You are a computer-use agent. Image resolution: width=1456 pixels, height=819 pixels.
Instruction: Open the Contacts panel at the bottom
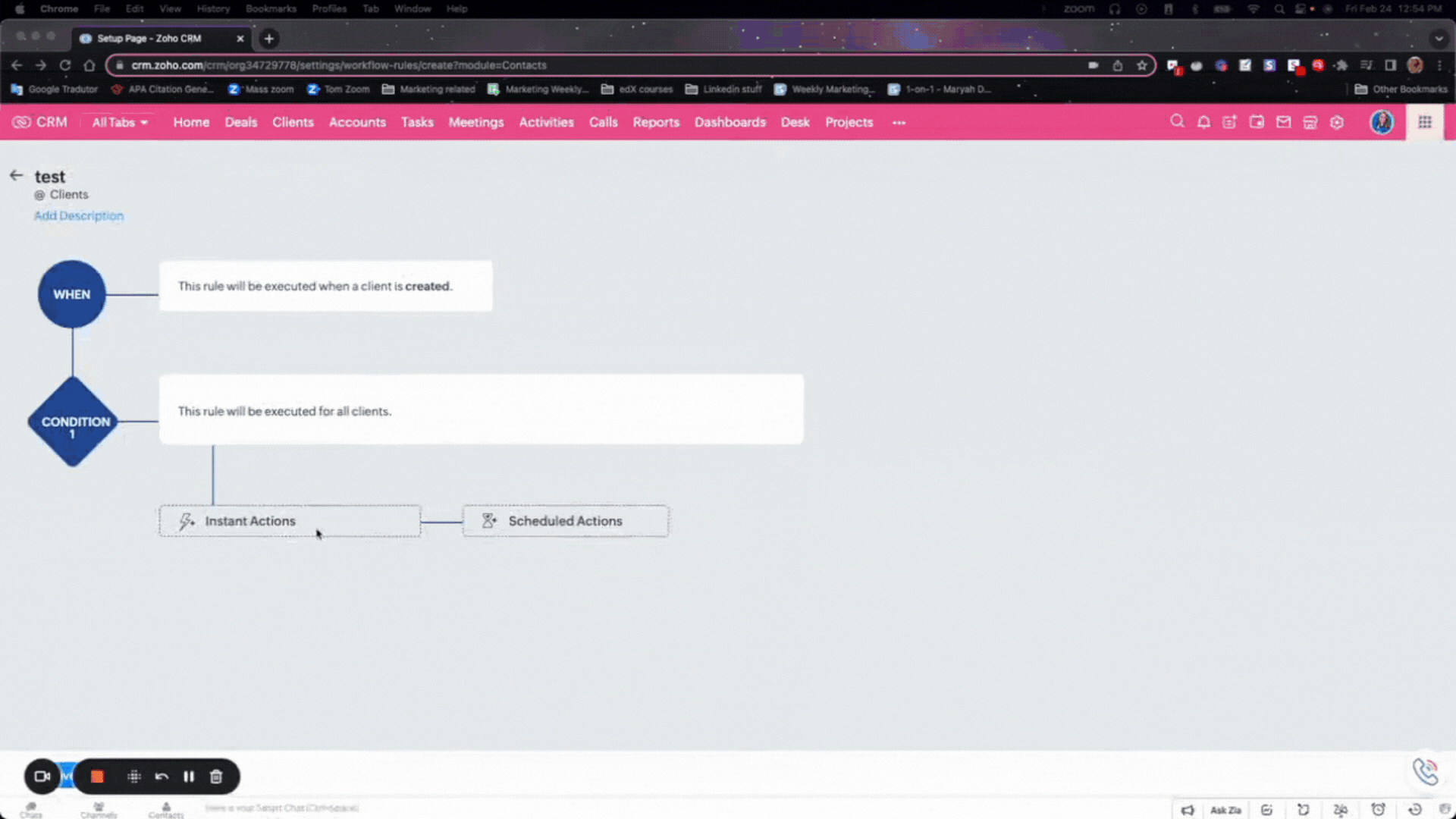click(x=166, y=810)
